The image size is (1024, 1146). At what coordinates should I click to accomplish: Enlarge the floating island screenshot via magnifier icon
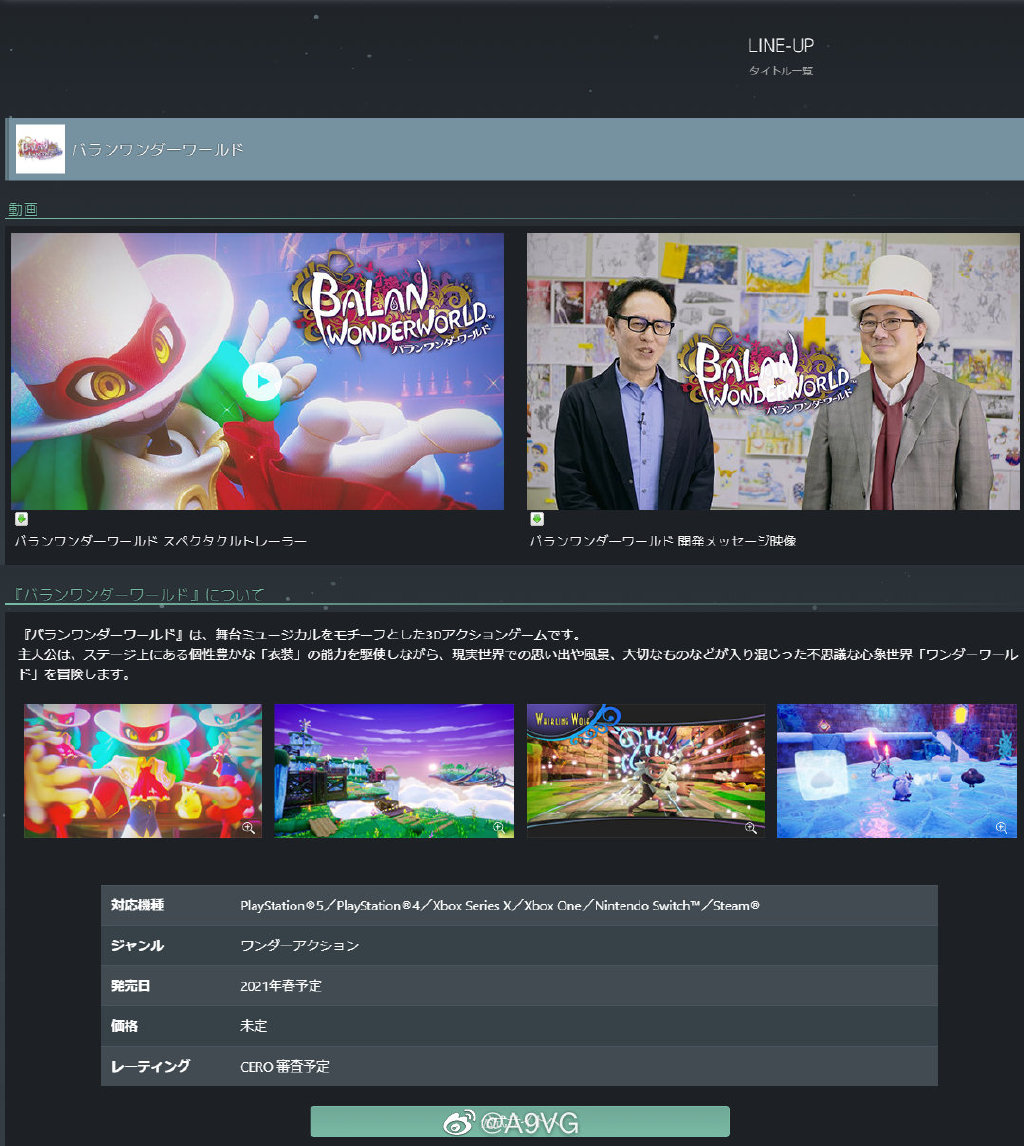click(x=499, y=827)
